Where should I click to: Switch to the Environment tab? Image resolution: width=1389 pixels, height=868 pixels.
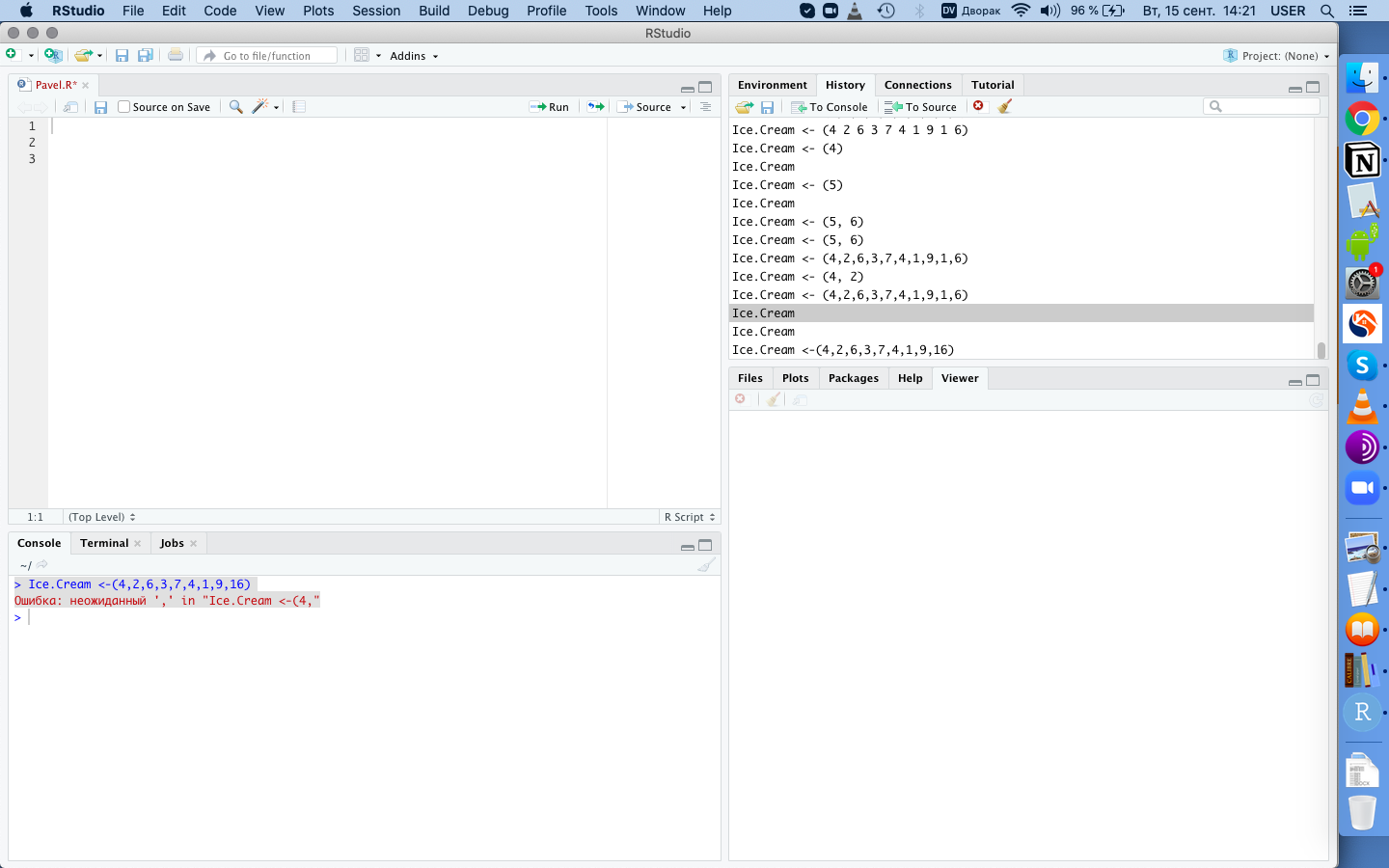pos(772,85)
